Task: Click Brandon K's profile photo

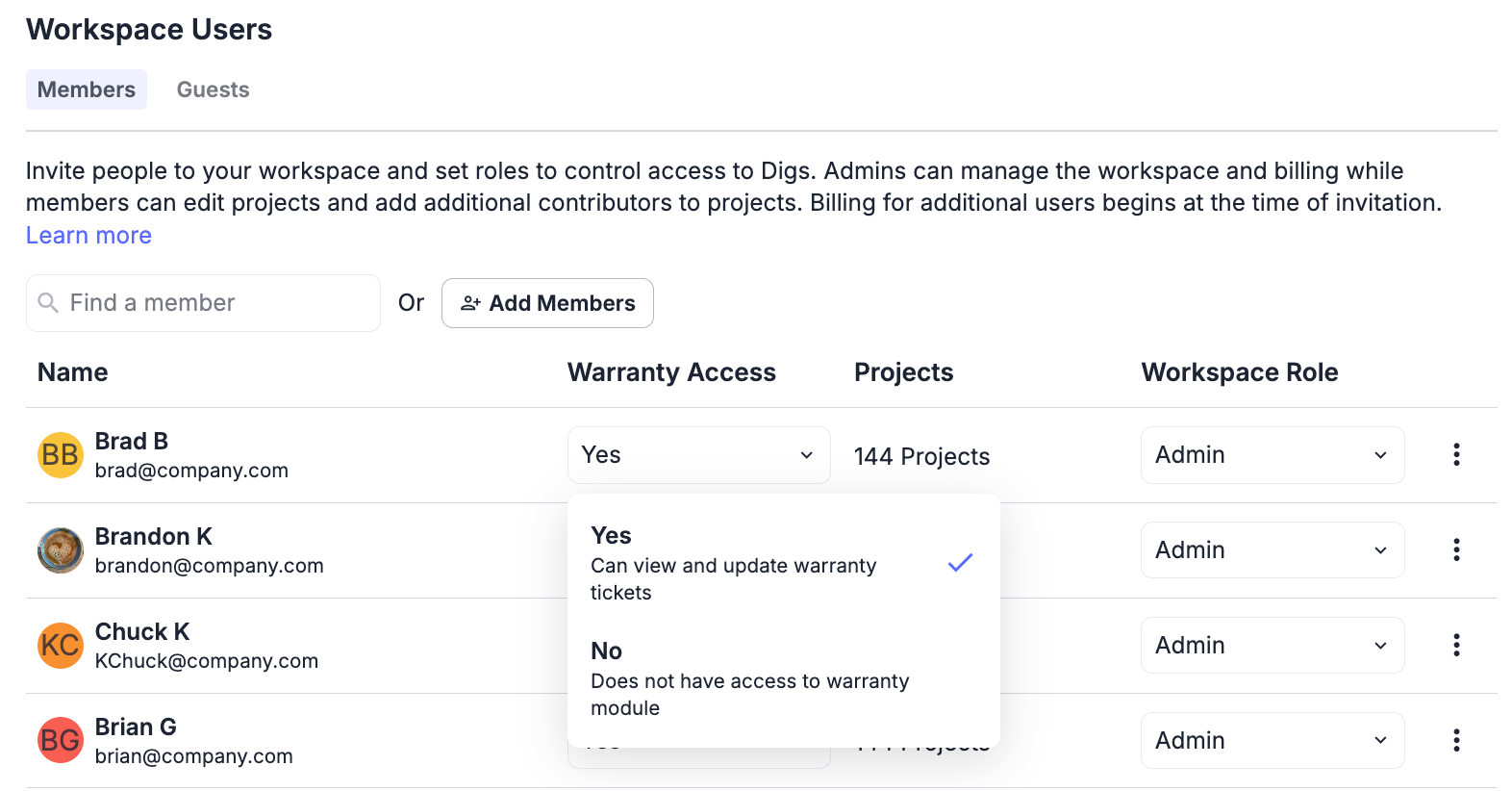Action: click(x=60, y=550)
